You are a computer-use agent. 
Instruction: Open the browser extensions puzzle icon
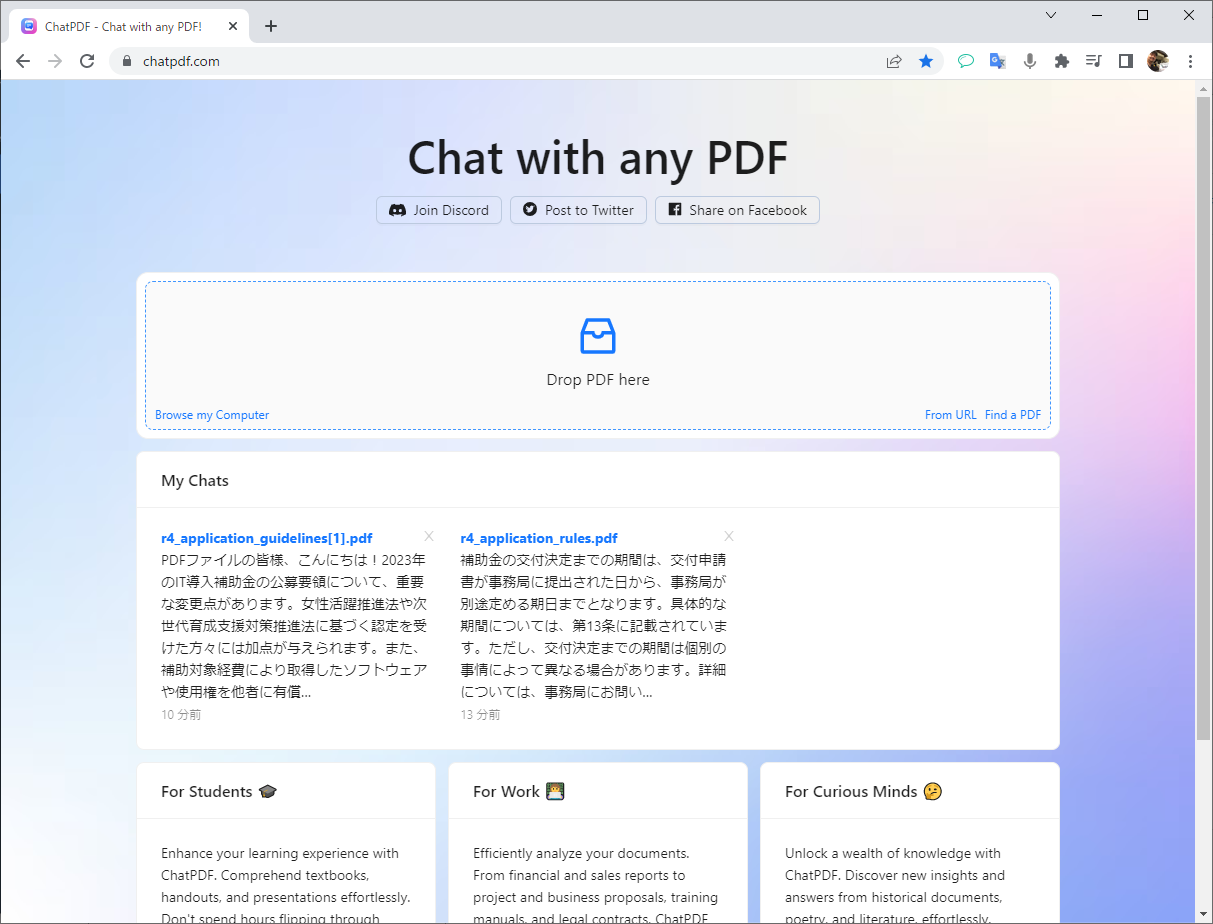pos(1062,61)
